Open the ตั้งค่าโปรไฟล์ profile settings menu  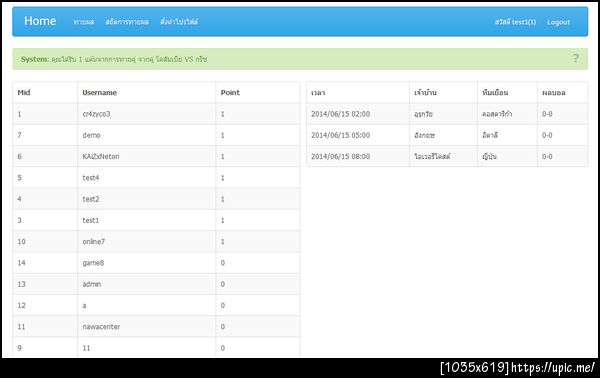coord(179,22)
